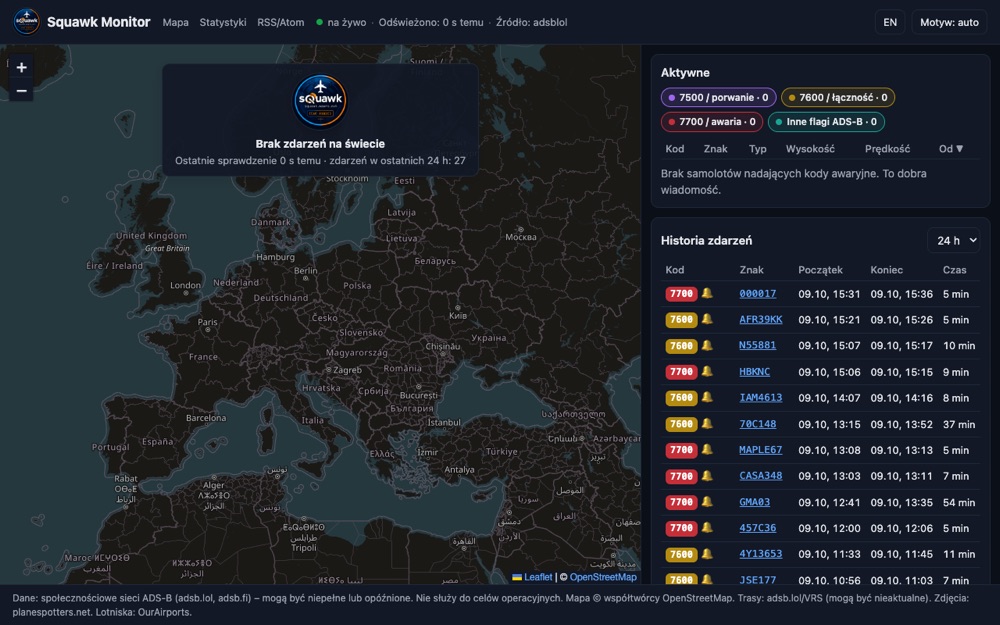Click the Historia zdarzeń panel heading
The image size is (1000, 625).
[706, 240]
